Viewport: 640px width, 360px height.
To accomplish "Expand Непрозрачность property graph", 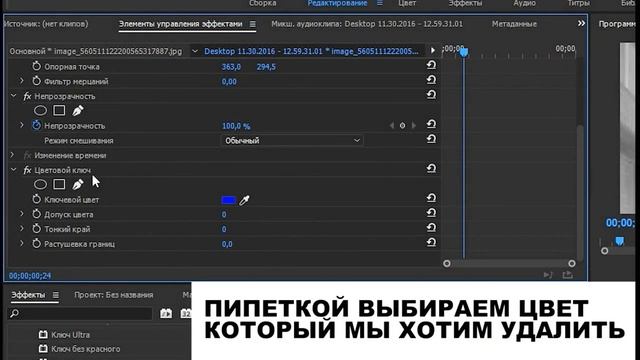I will click(22, 125).
